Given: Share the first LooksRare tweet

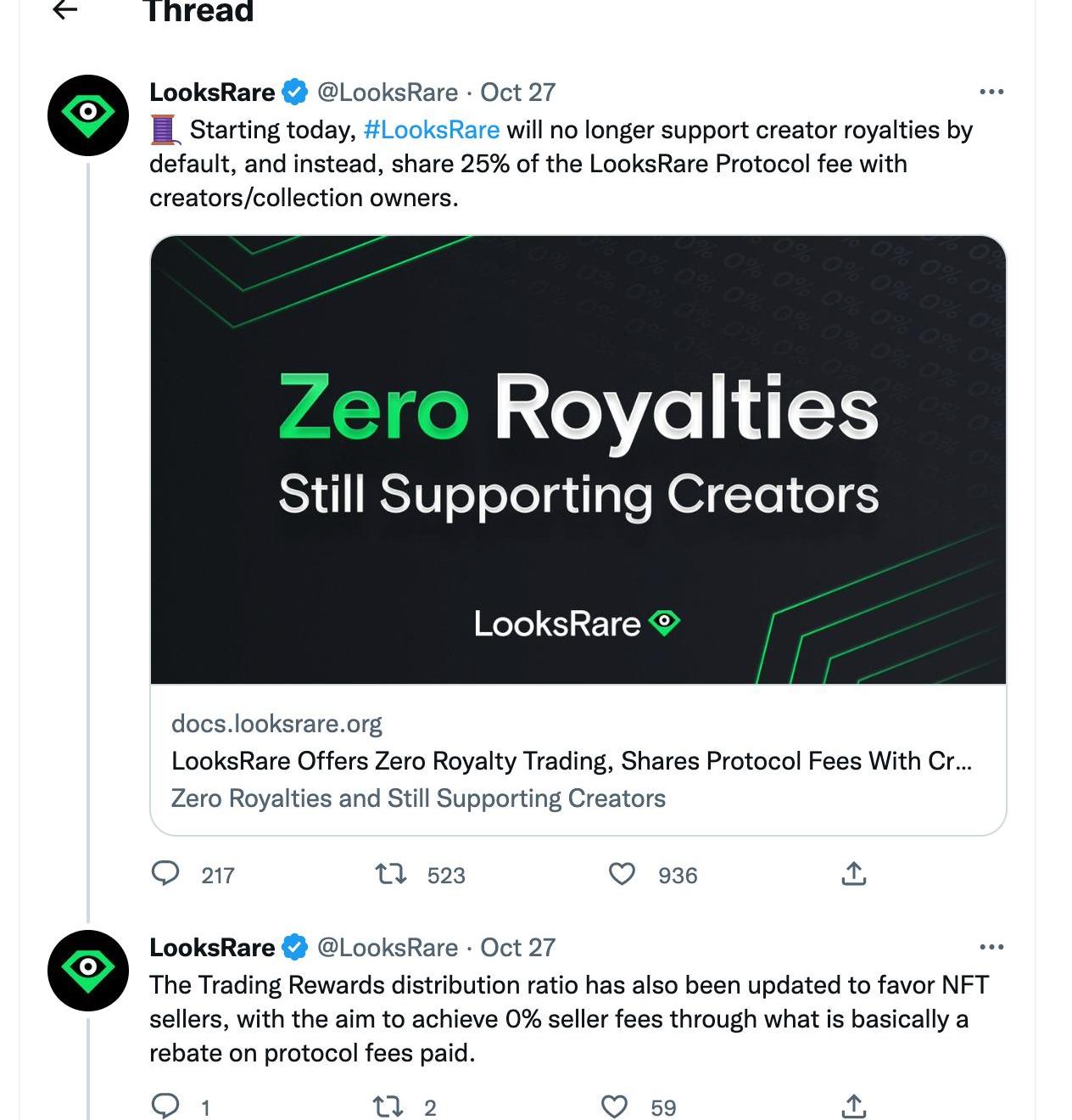Looking at the screenshot, I should pyautogui.click(x=853, y=874).
